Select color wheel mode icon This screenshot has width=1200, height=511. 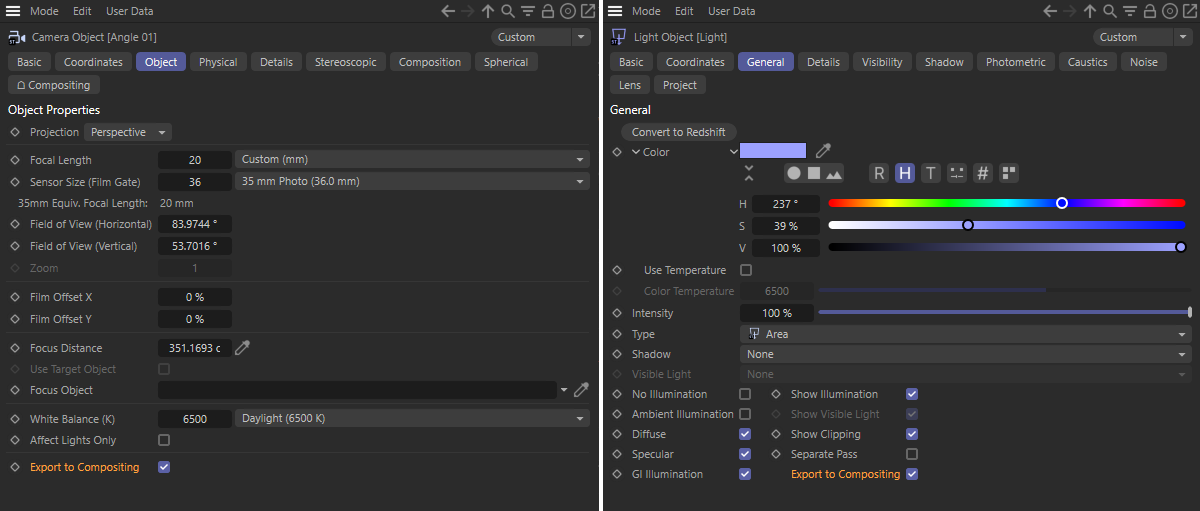(793, 173)
